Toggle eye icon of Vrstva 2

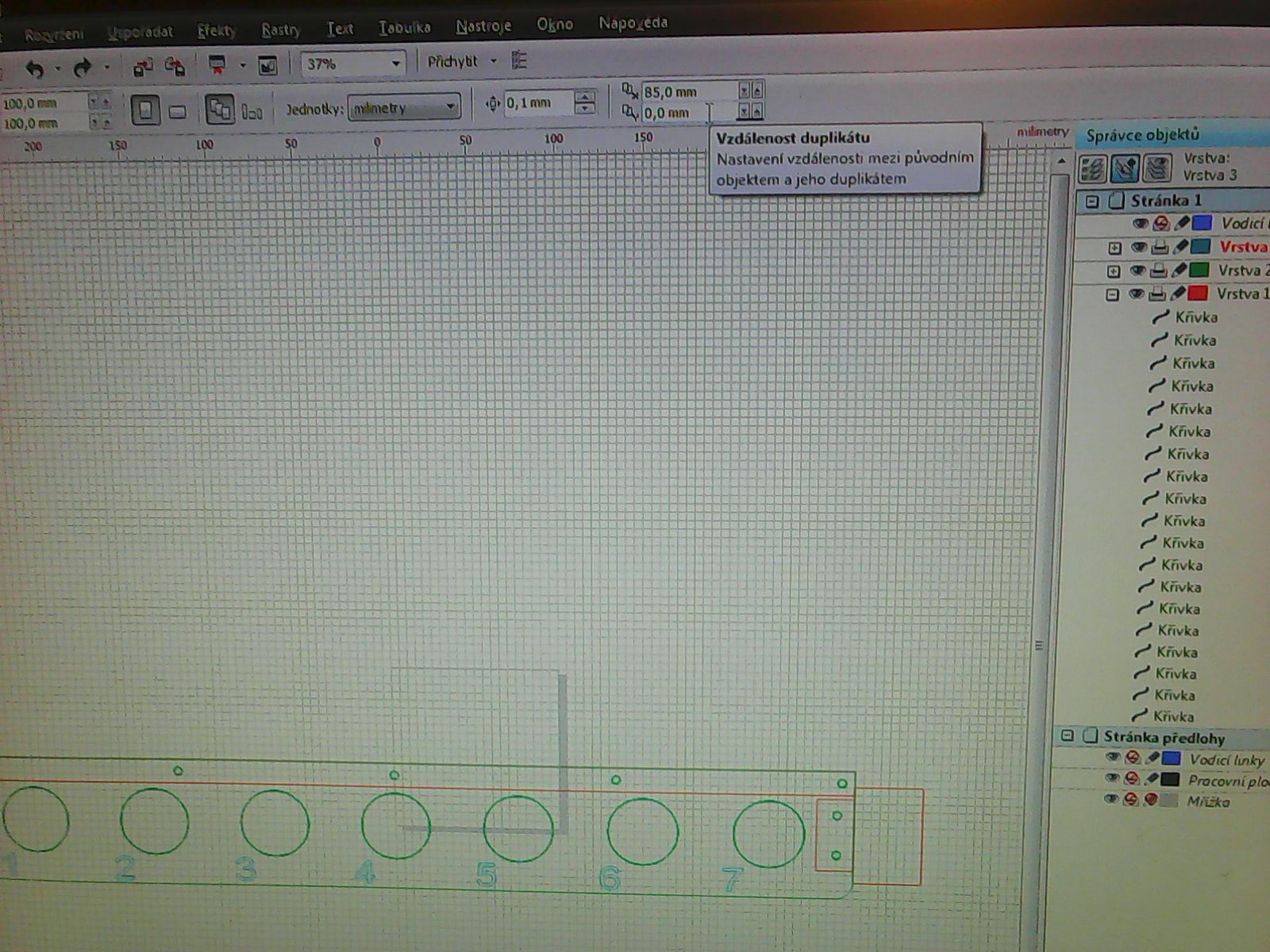[1137, 271]
